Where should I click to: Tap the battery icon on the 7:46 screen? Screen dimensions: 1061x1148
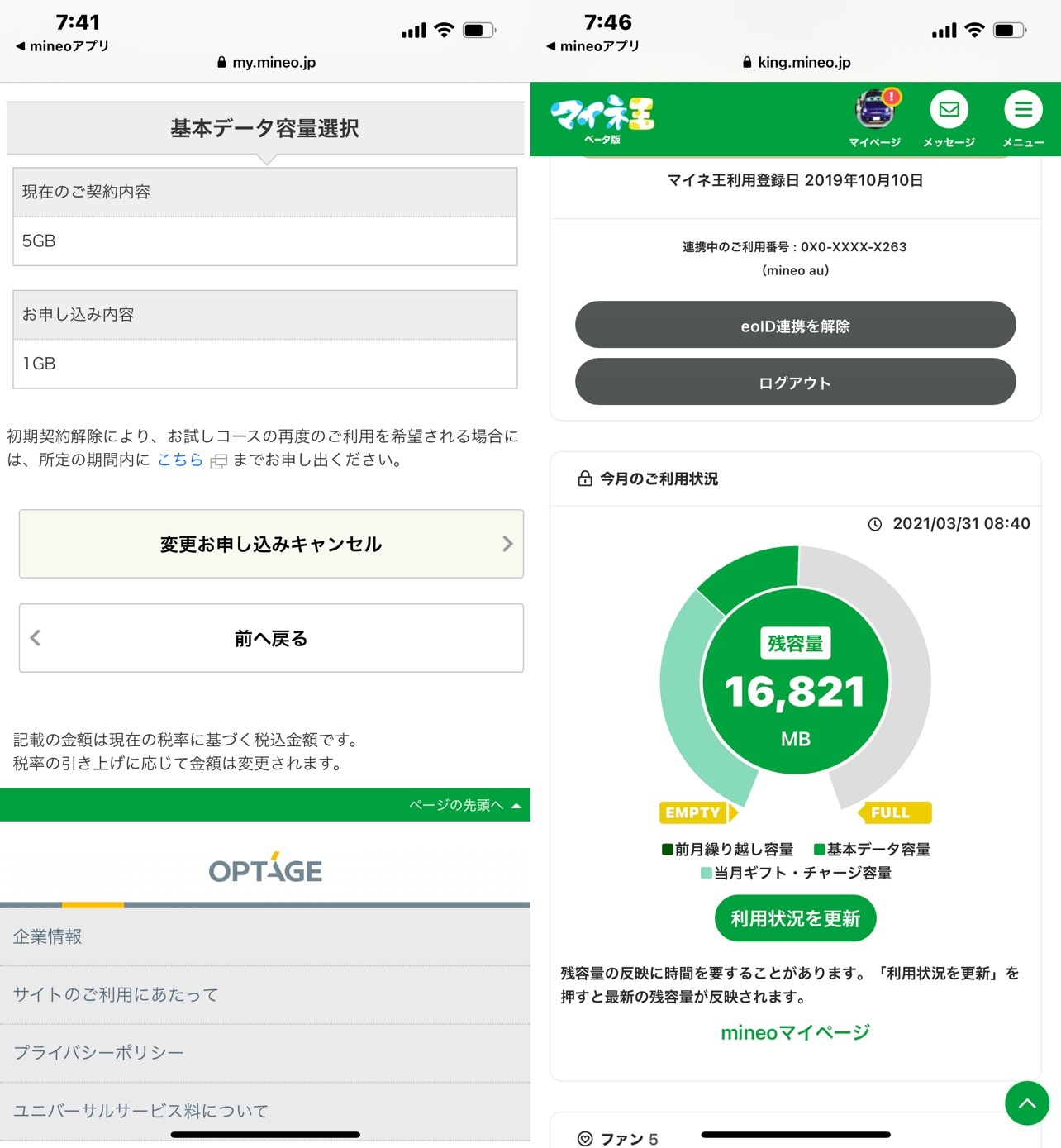click(x=1010, y=31)
